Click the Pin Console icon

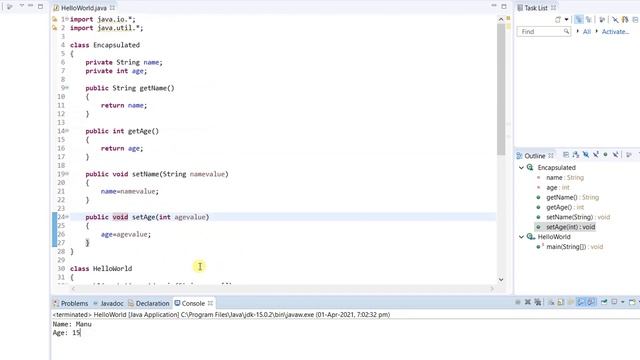[x=604, y=302]
